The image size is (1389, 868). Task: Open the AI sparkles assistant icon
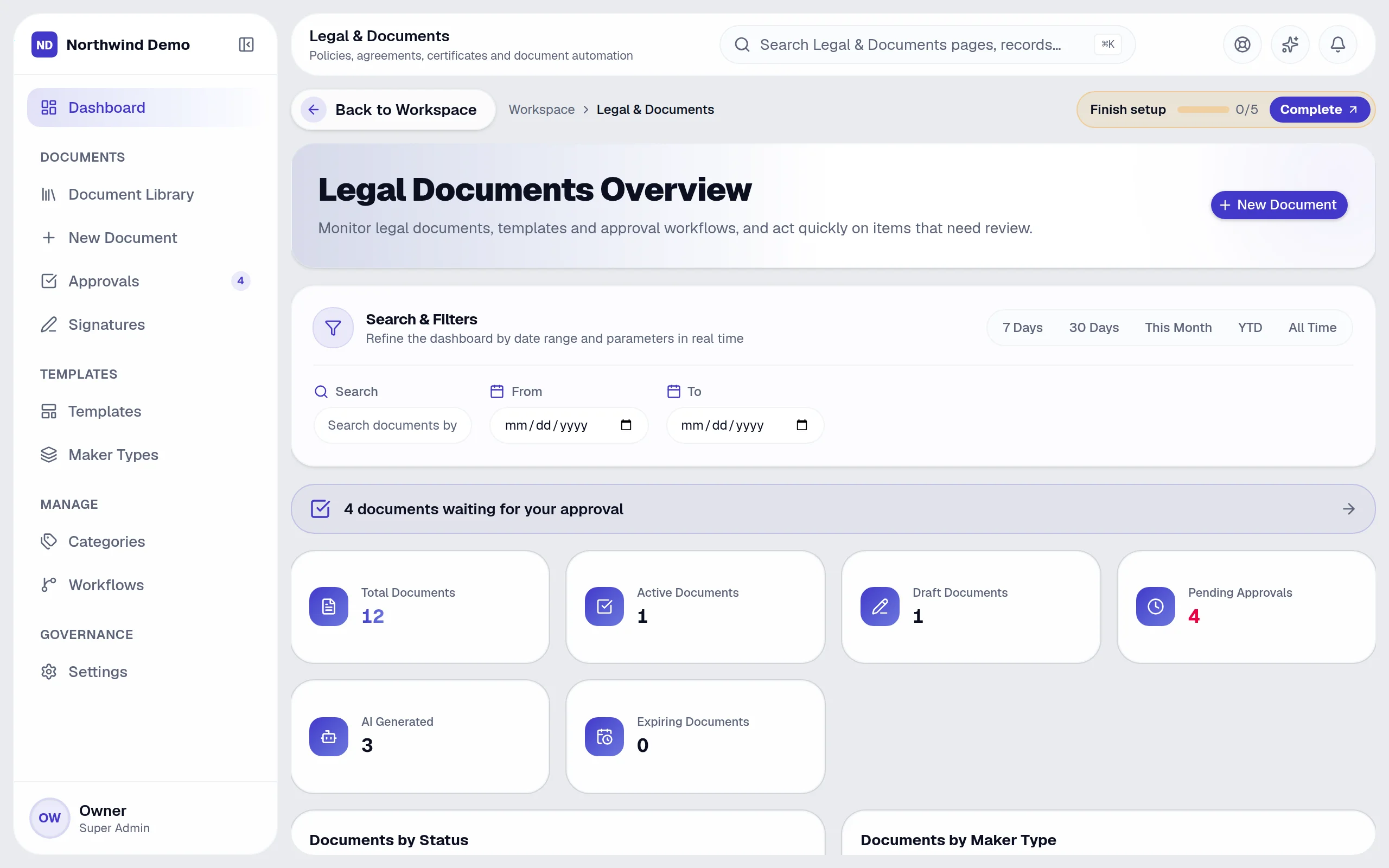1290,44
